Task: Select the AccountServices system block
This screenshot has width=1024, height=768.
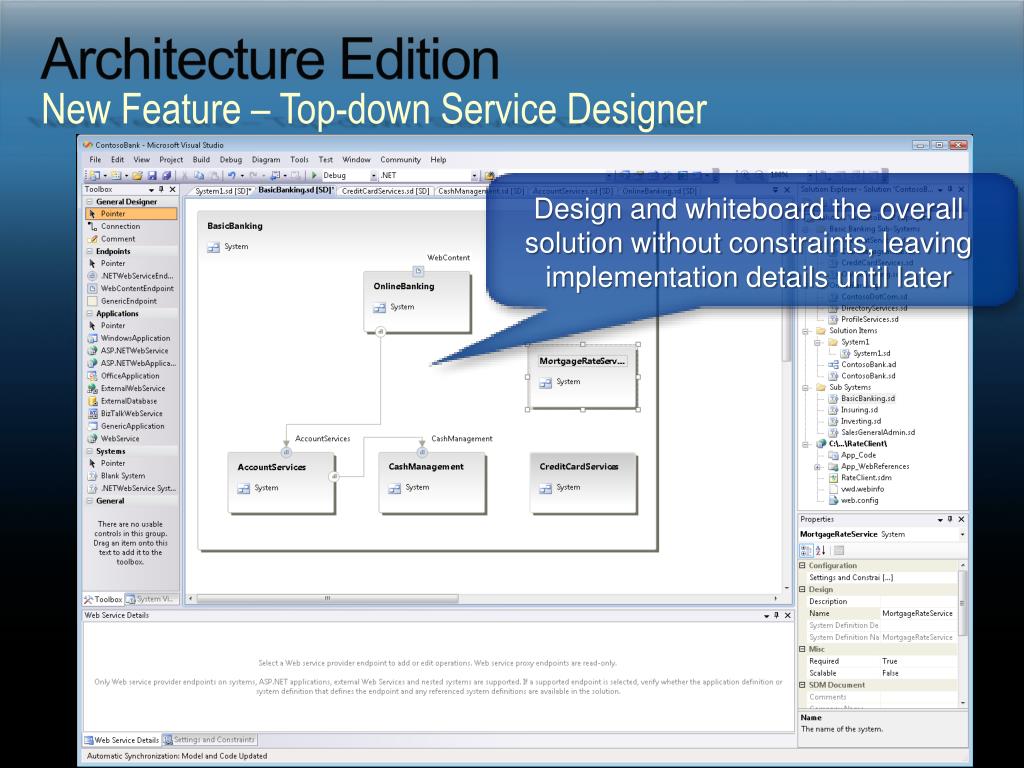Action: [281, 484]
